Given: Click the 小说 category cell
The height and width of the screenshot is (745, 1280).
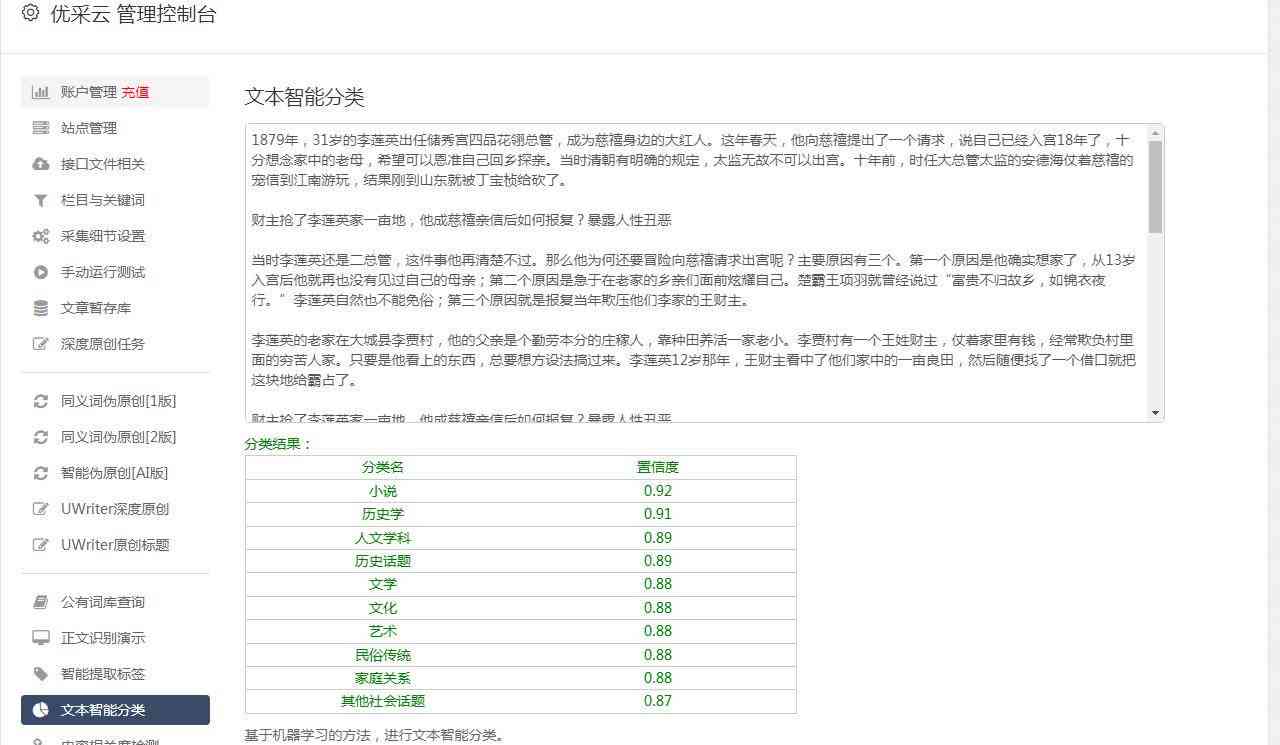Looking at the screenshot, I should (x=383, y=491).
